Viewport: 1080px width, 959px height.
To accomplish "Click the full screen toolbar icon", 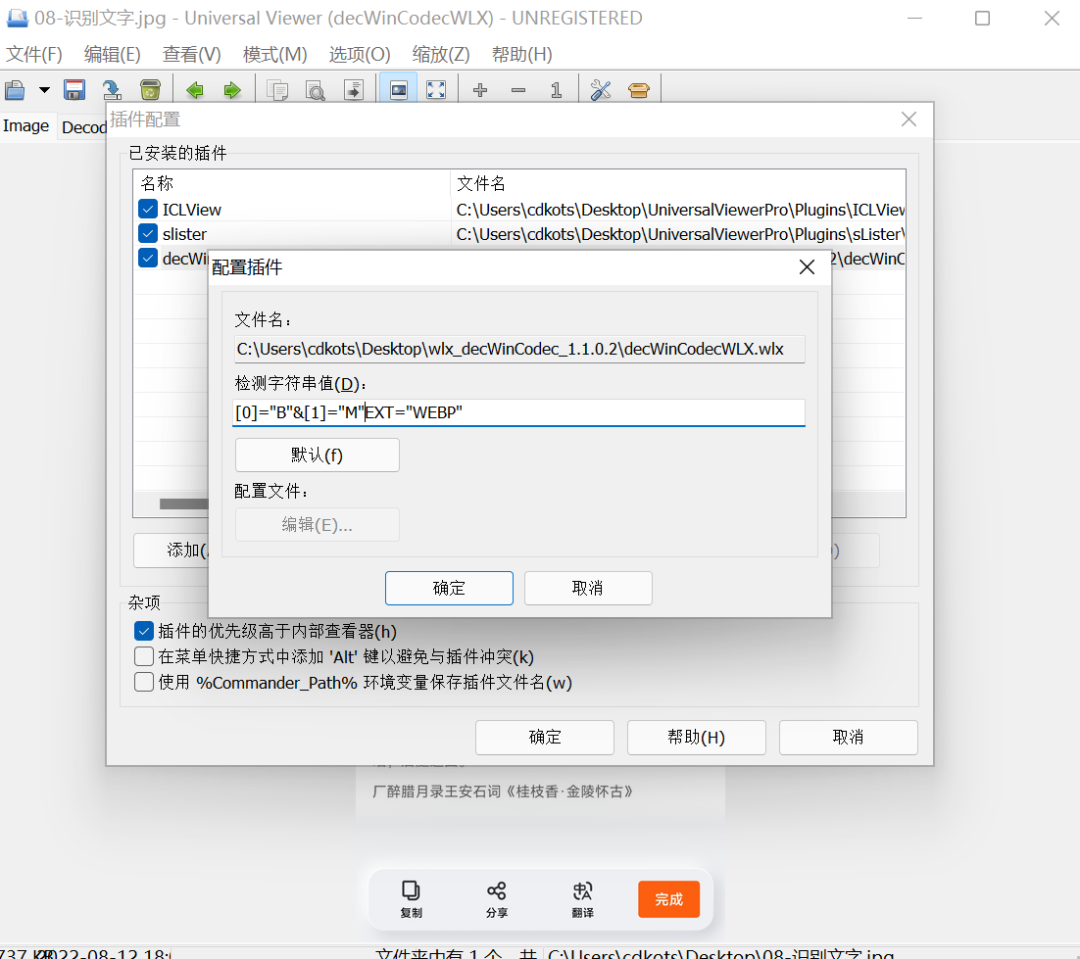I will pos(436,90).
